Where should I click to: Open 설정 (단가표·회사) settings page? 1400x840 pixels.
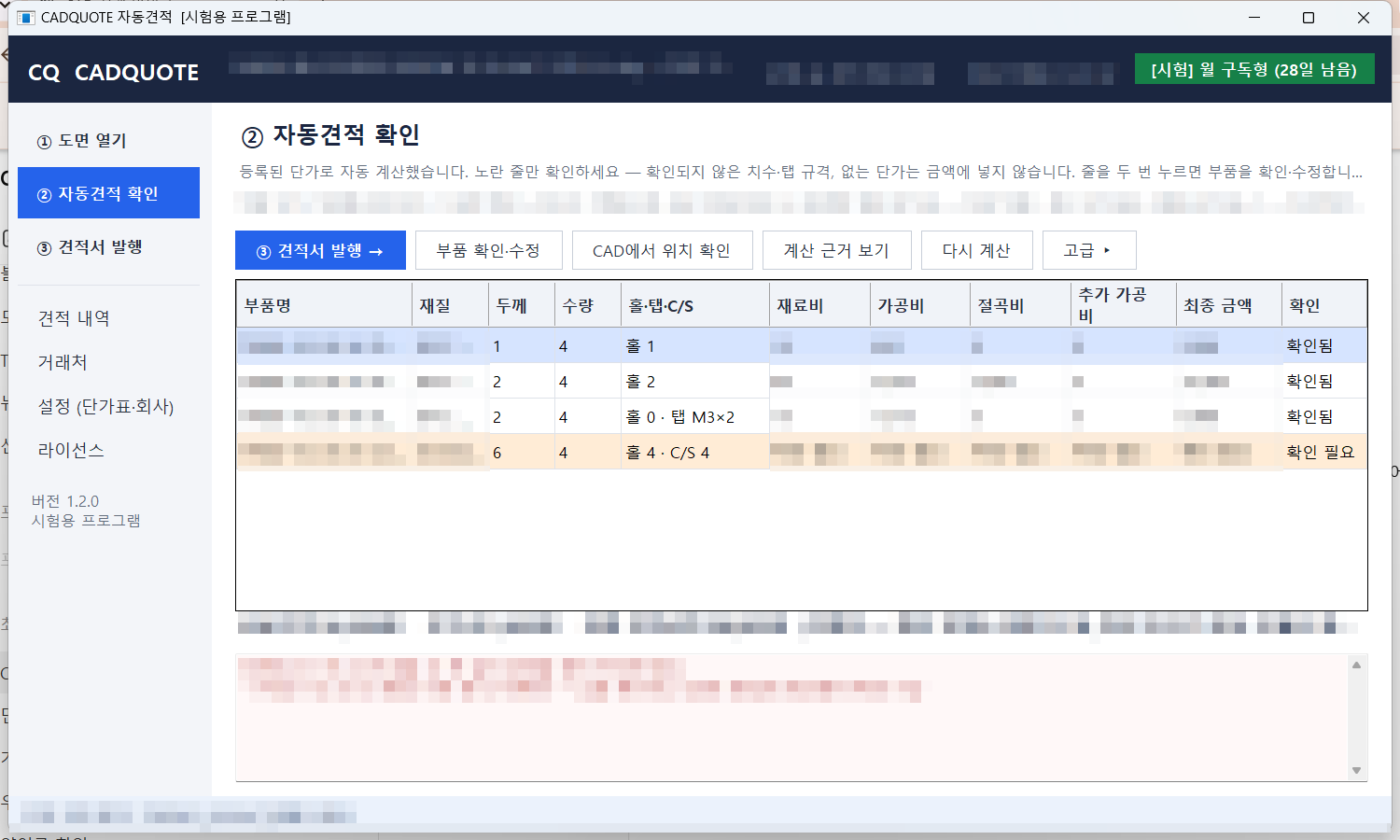(x=105, y=406)
